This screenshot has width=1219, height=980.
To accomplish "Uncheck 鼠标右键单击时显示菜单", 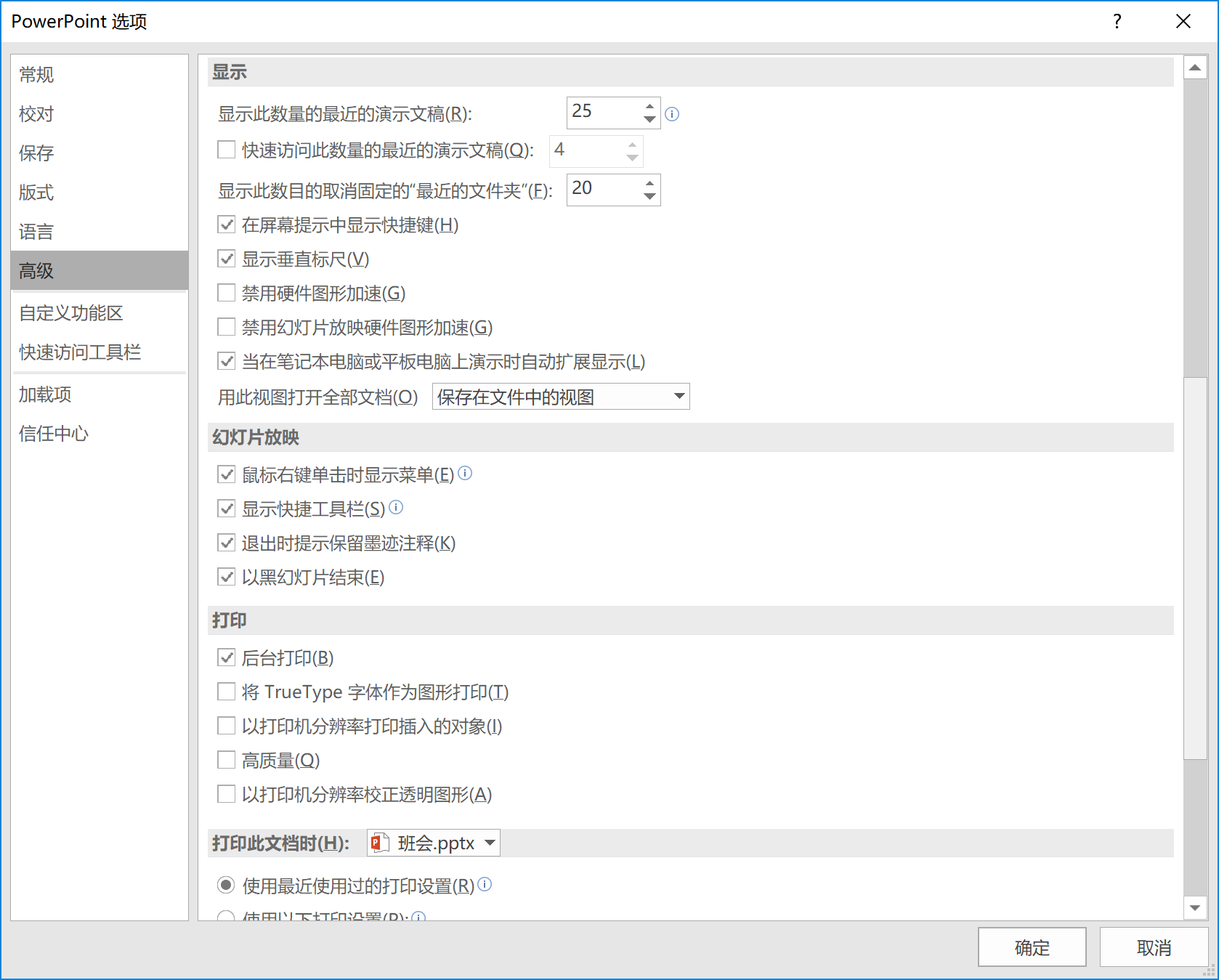I will click(227, 474).
